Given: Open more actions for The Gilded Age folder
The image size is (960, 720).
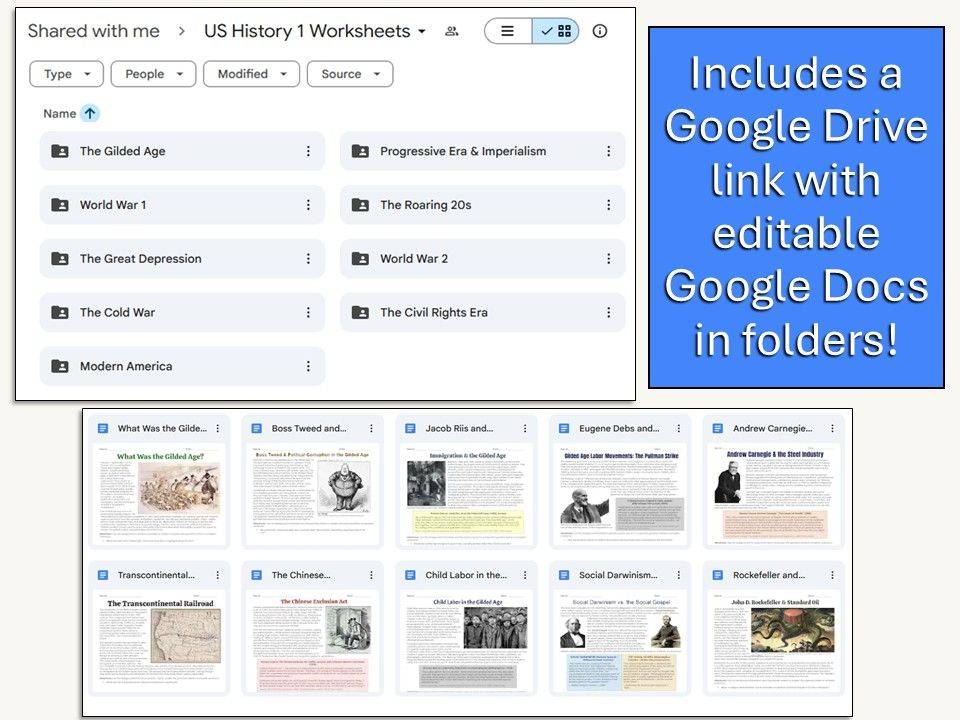Looking at the screenshot, I should (308, 151).
